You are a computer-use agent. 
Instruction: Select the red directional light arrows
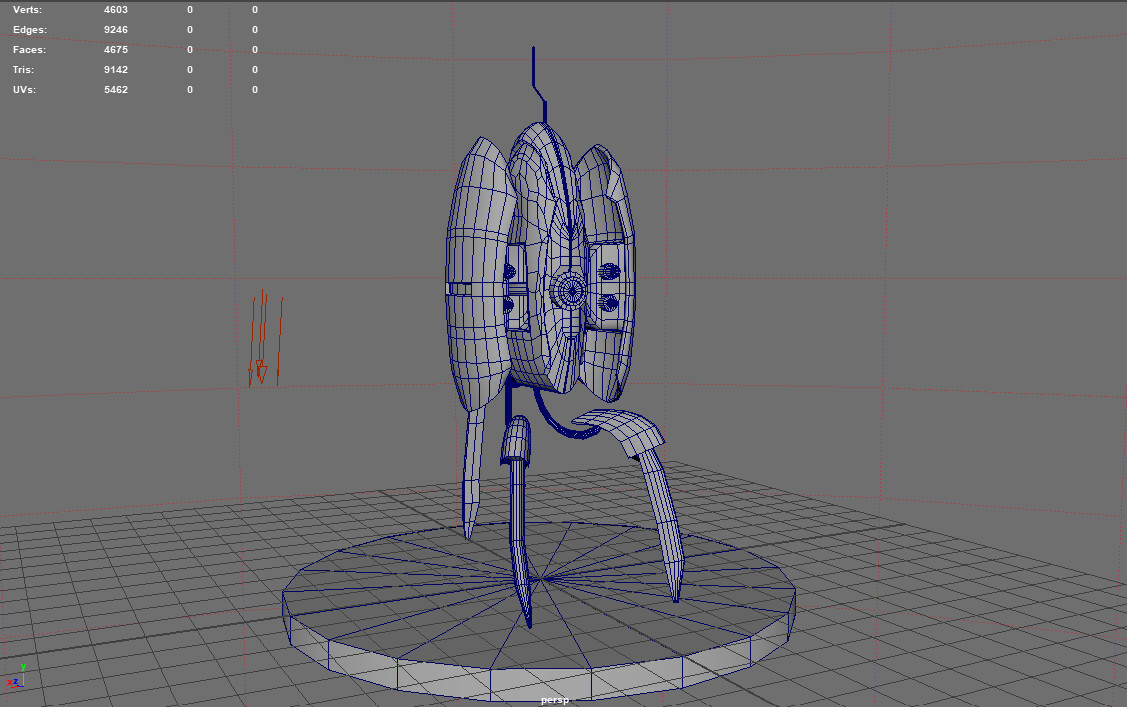265,338
